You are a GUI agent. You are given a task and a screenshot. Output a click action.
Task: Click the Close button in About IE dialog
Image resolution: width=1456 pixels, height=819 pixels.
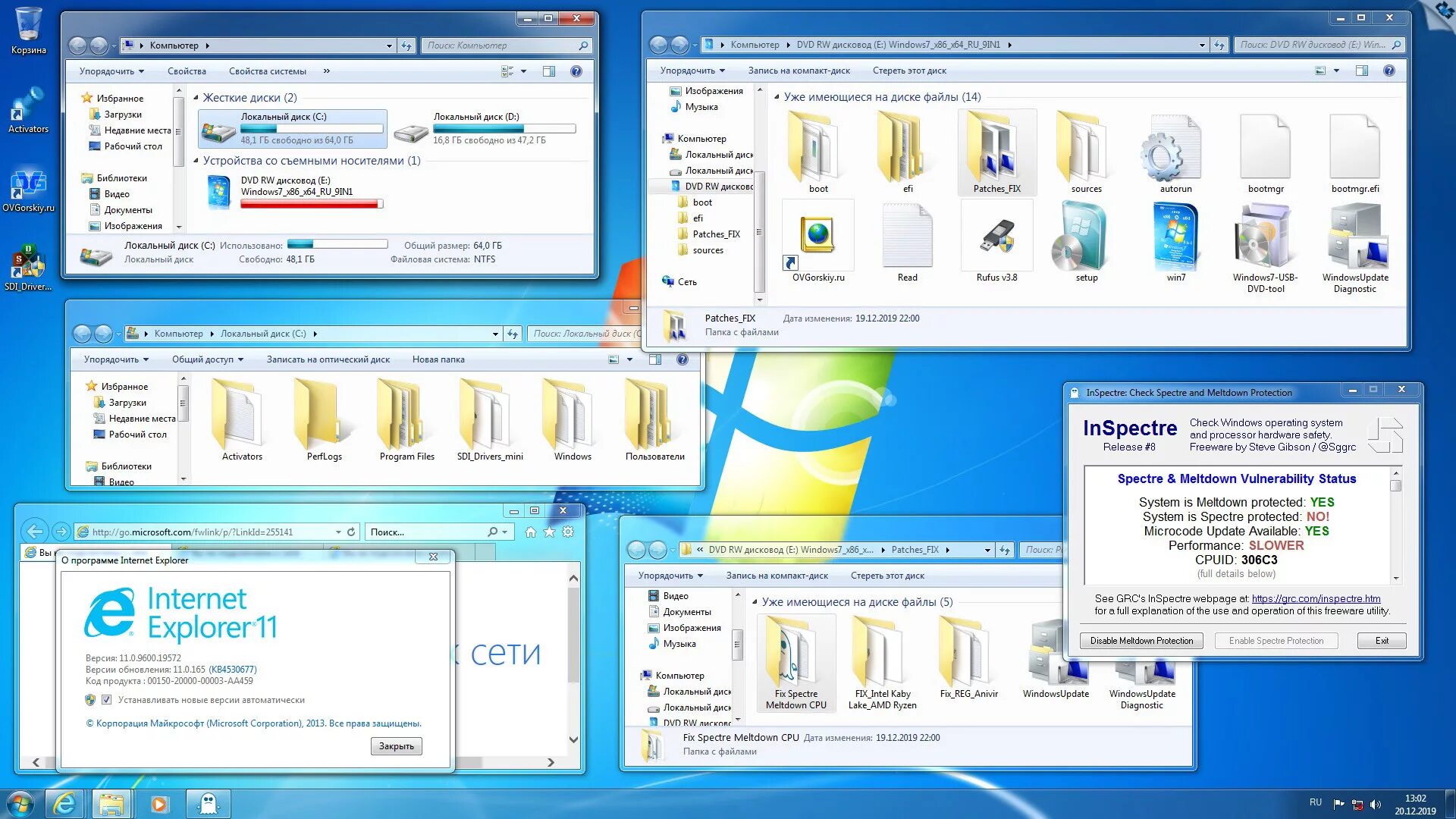[x=397, y=746]
